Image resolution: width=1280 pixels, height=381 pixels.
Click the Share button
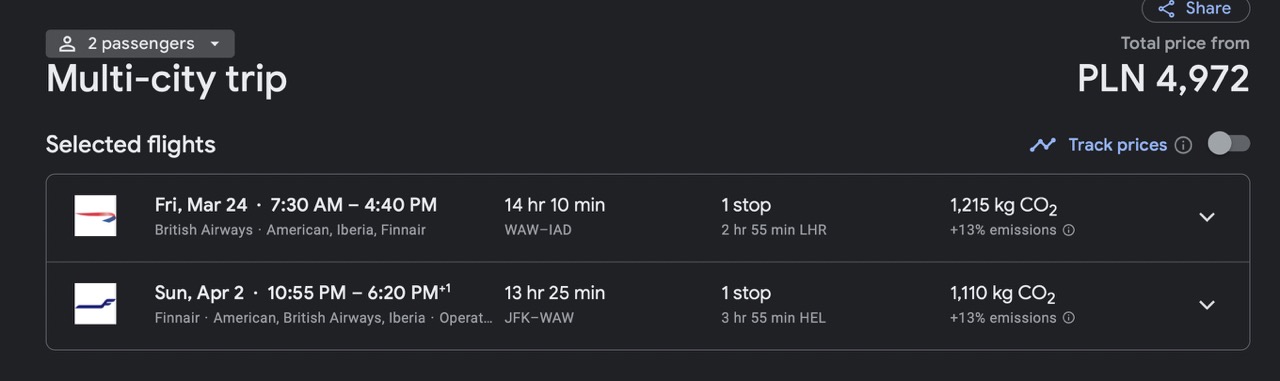pyautogui.click(x=1195, y=9)
